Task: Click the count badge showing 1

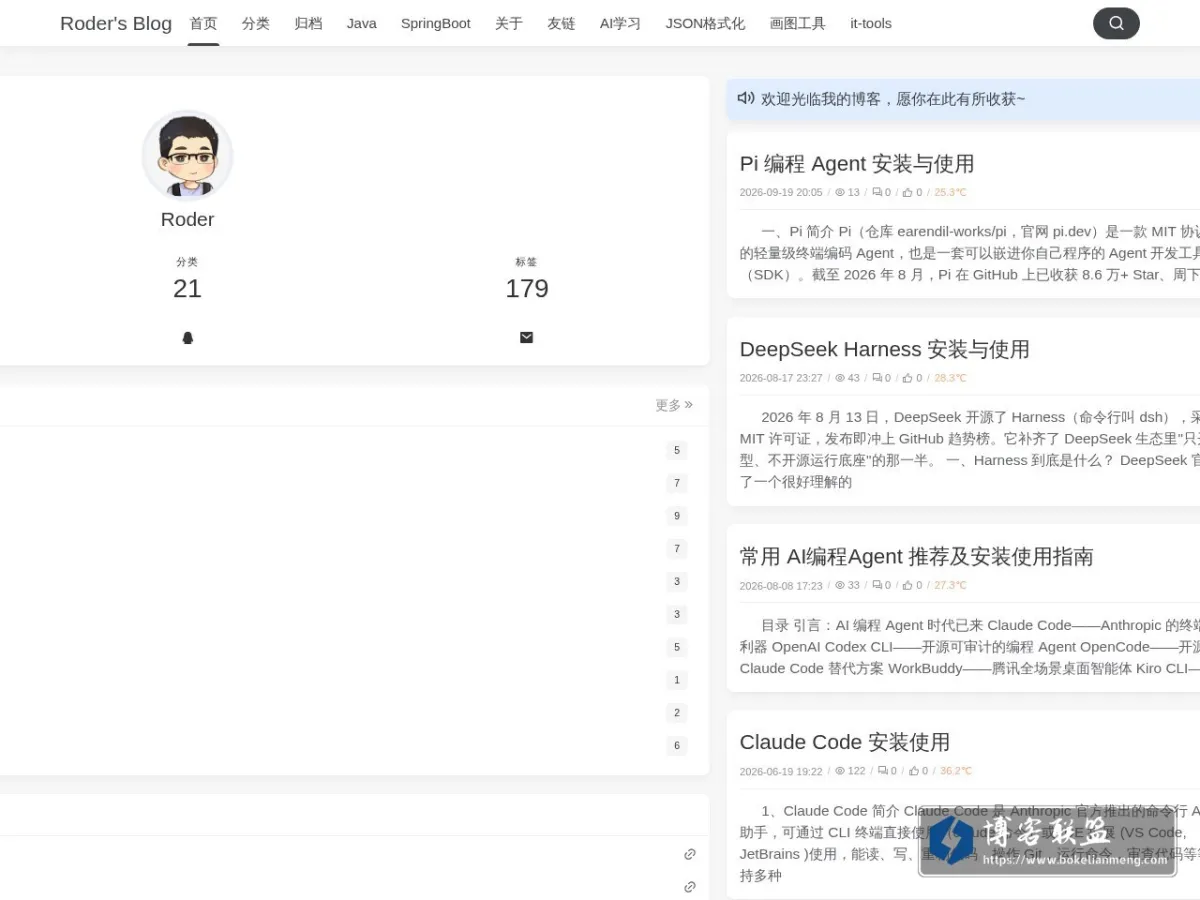Action: tap(677, 680)
